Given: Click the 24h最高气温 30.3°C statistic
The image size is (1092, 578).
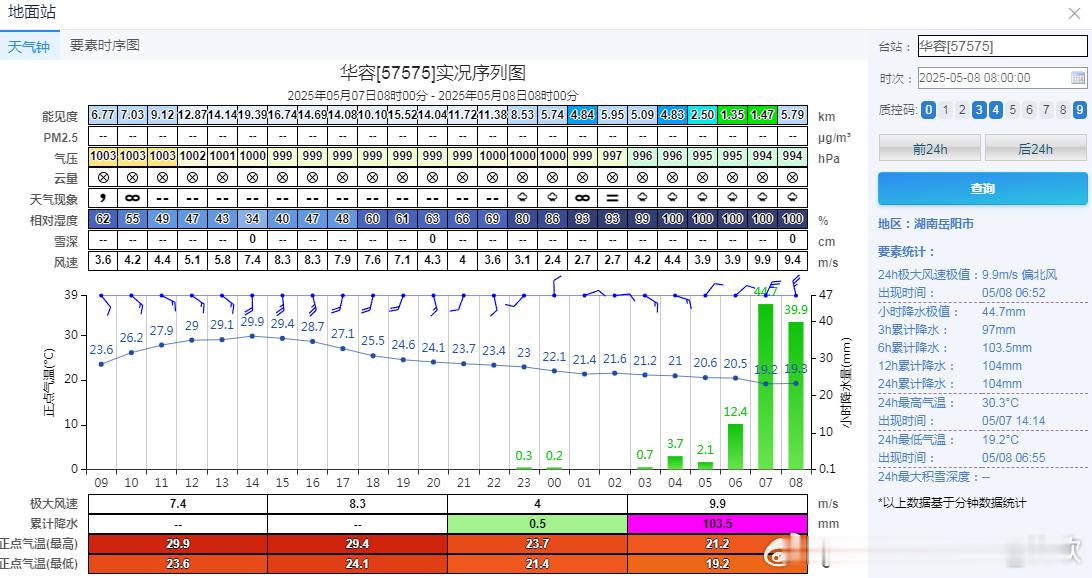Looking at the screenshot, I should [948, 403].
